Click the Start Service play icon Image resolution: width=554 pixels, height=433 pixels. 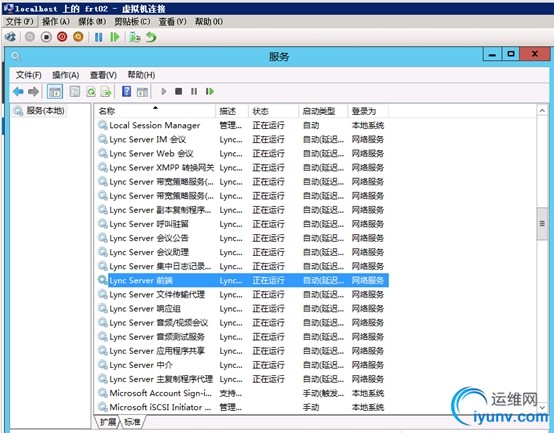pyautogui.click(x=164, y=92)
